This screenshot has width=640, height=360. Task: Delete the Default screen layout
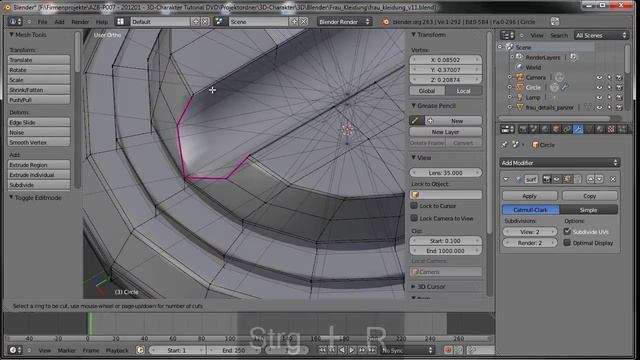[205, 22]
